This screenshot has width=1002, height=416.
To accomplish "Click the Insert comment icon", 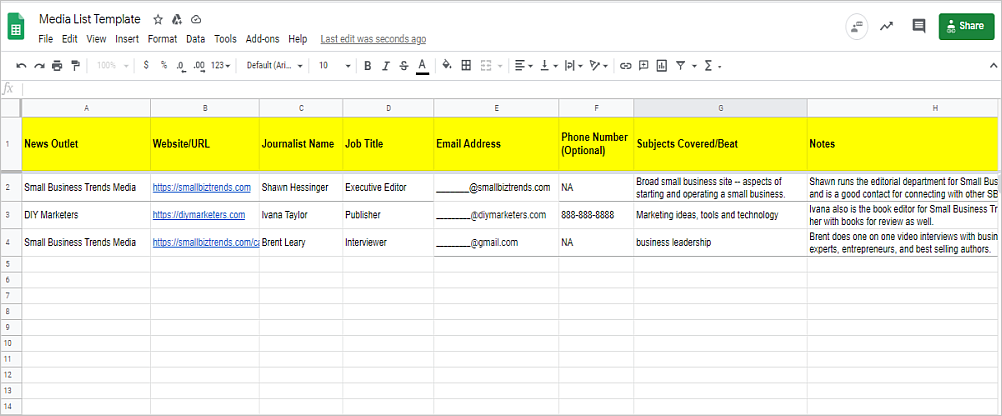I will point(644,65).
